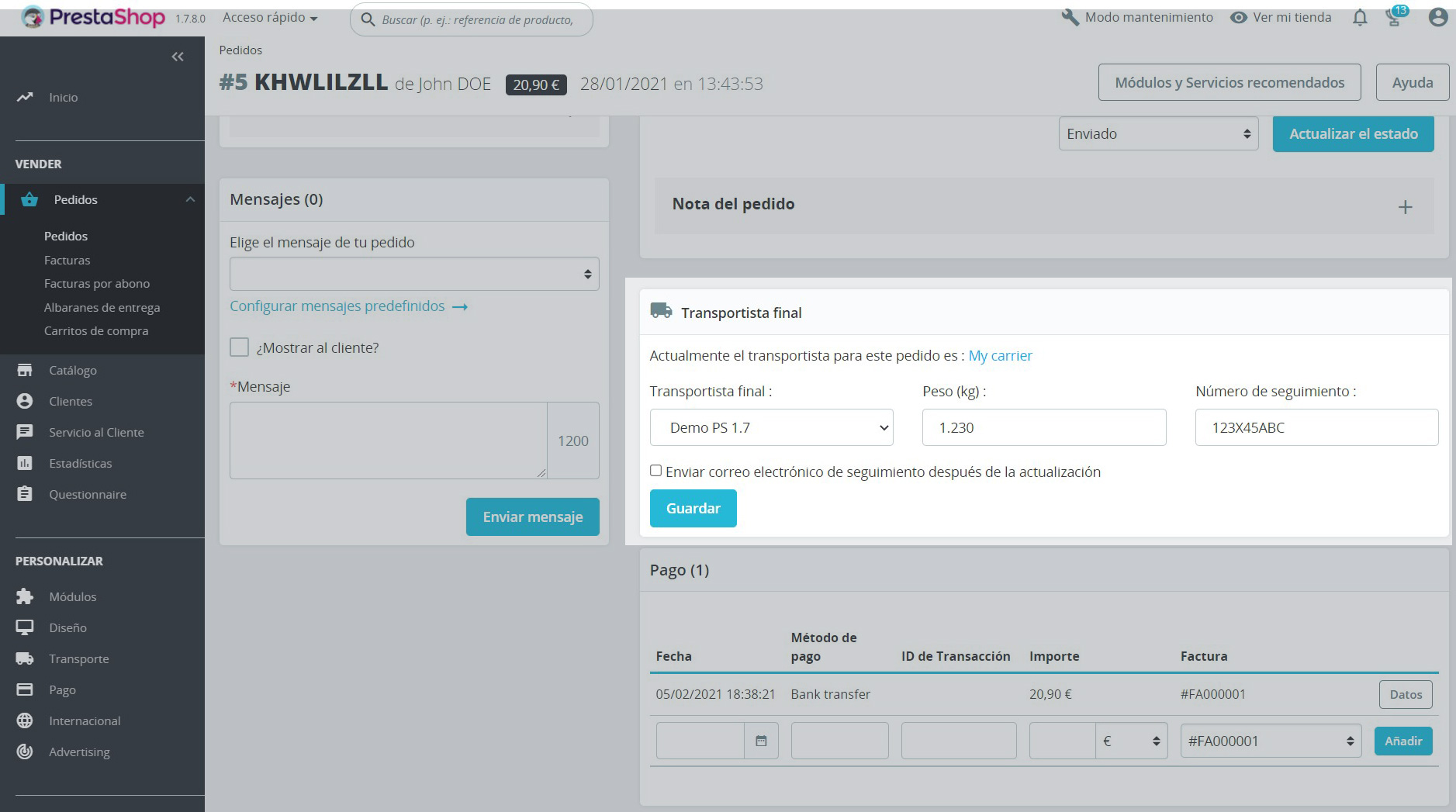Open the Transportista final carrier dropdown
The width and height of the screenshot is (1456, 812).
771,427
